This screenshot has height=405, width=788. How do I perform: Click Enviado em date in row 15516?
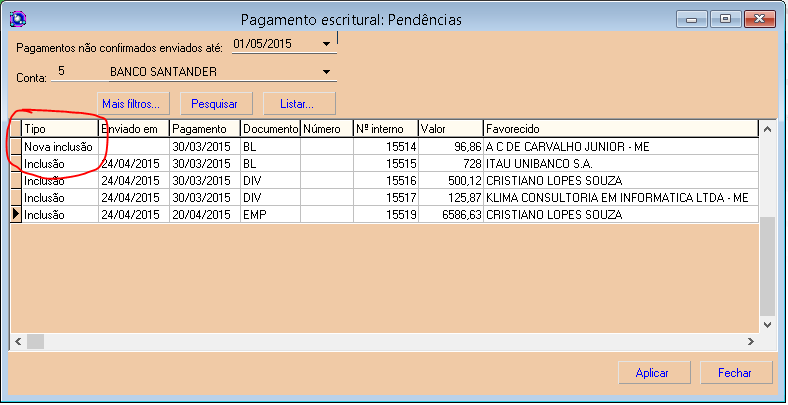pos(134,181)
